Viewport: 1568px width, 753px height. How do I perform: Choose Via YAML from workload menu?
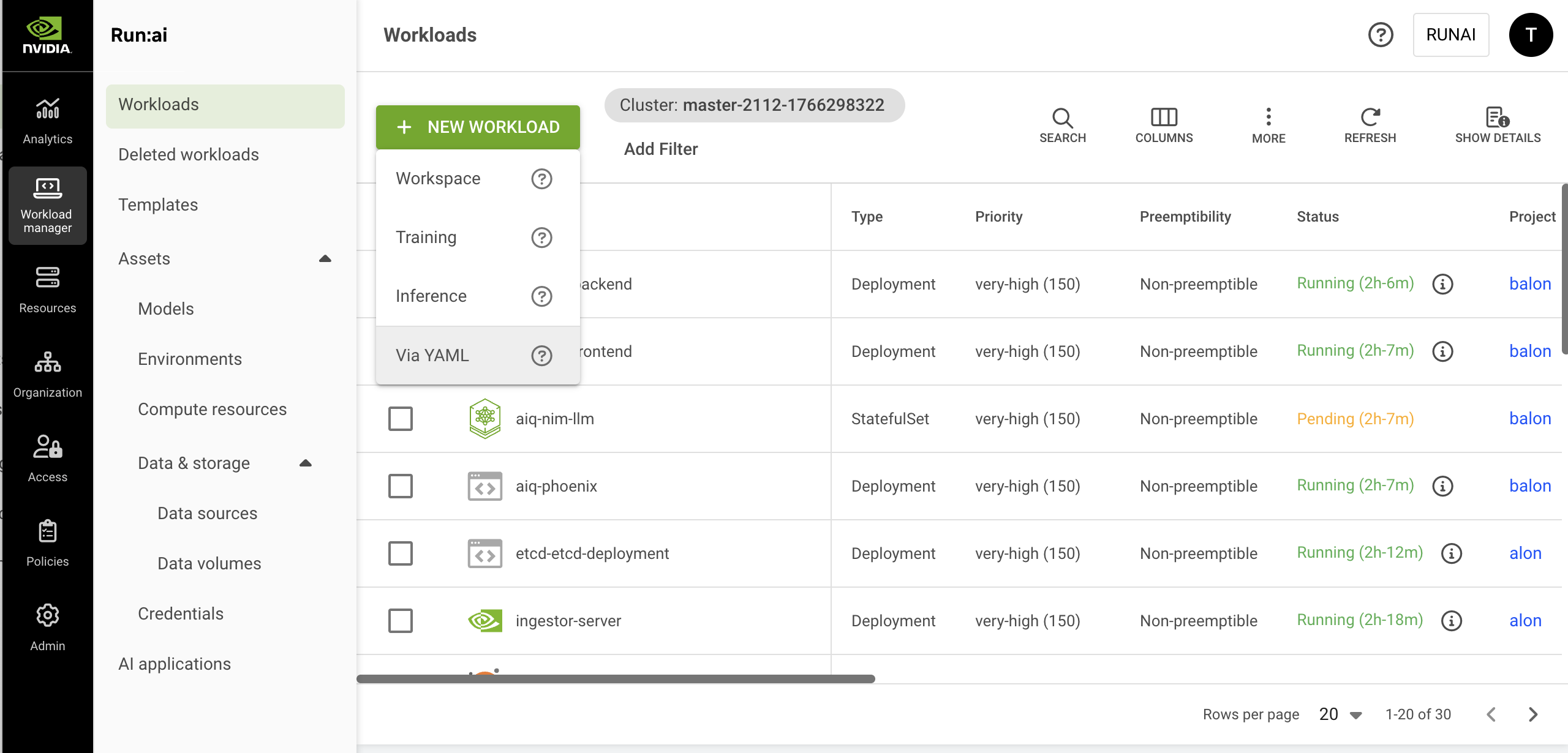point(432,355)
